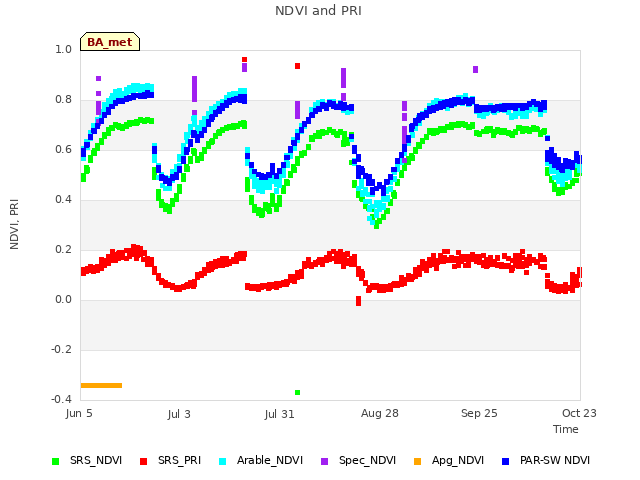Click the red SRS_PRI legend swatch
Image resolution: width=640 pixels, height=480 pixels.
coord(143,461)
